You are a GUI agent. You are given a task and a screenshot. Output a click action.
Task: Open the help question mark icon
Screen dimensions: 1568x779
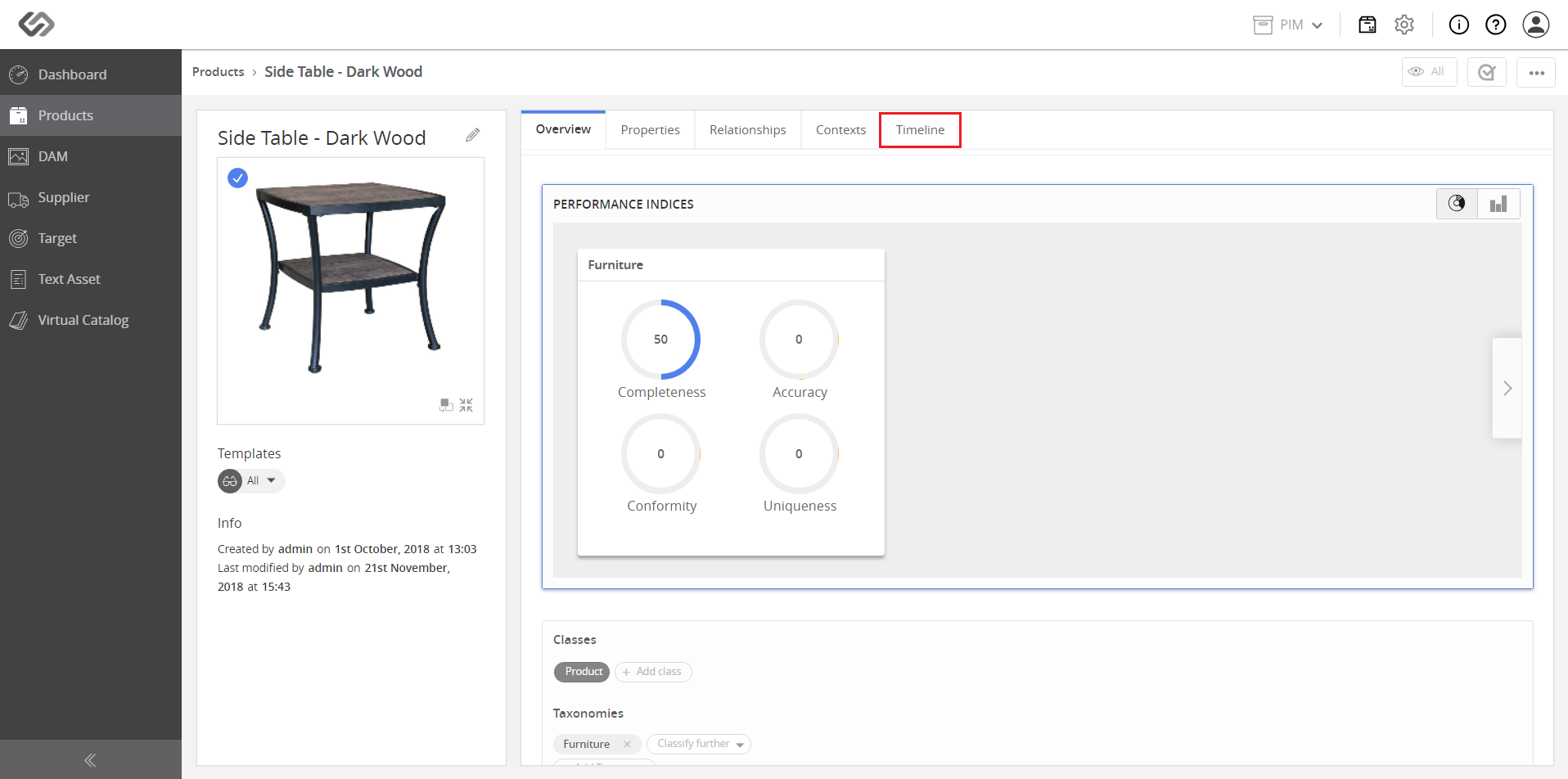pyautogui.click(x=1496, y=25)
